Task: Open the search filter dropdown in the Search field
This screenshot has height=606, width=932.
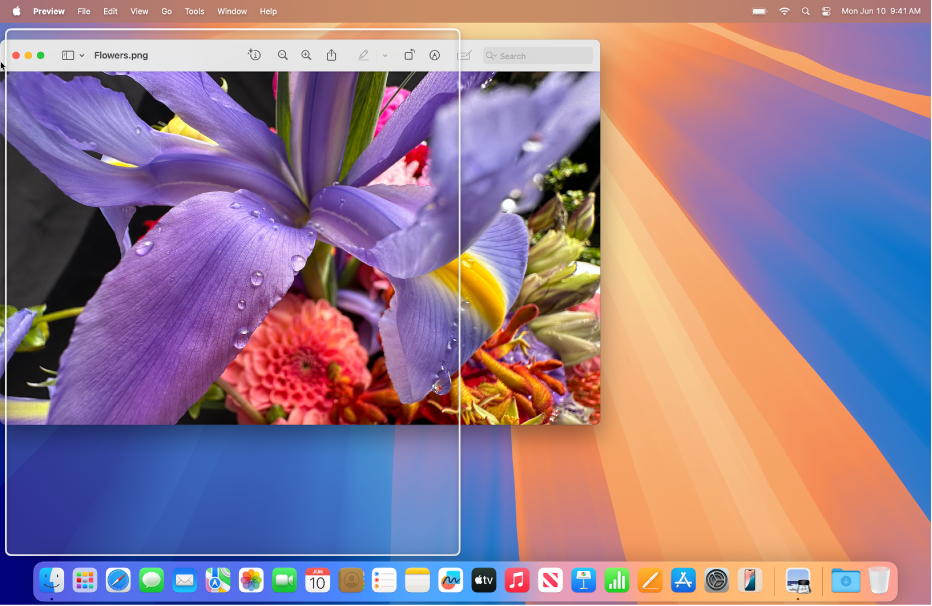Action: pos(494,55)
